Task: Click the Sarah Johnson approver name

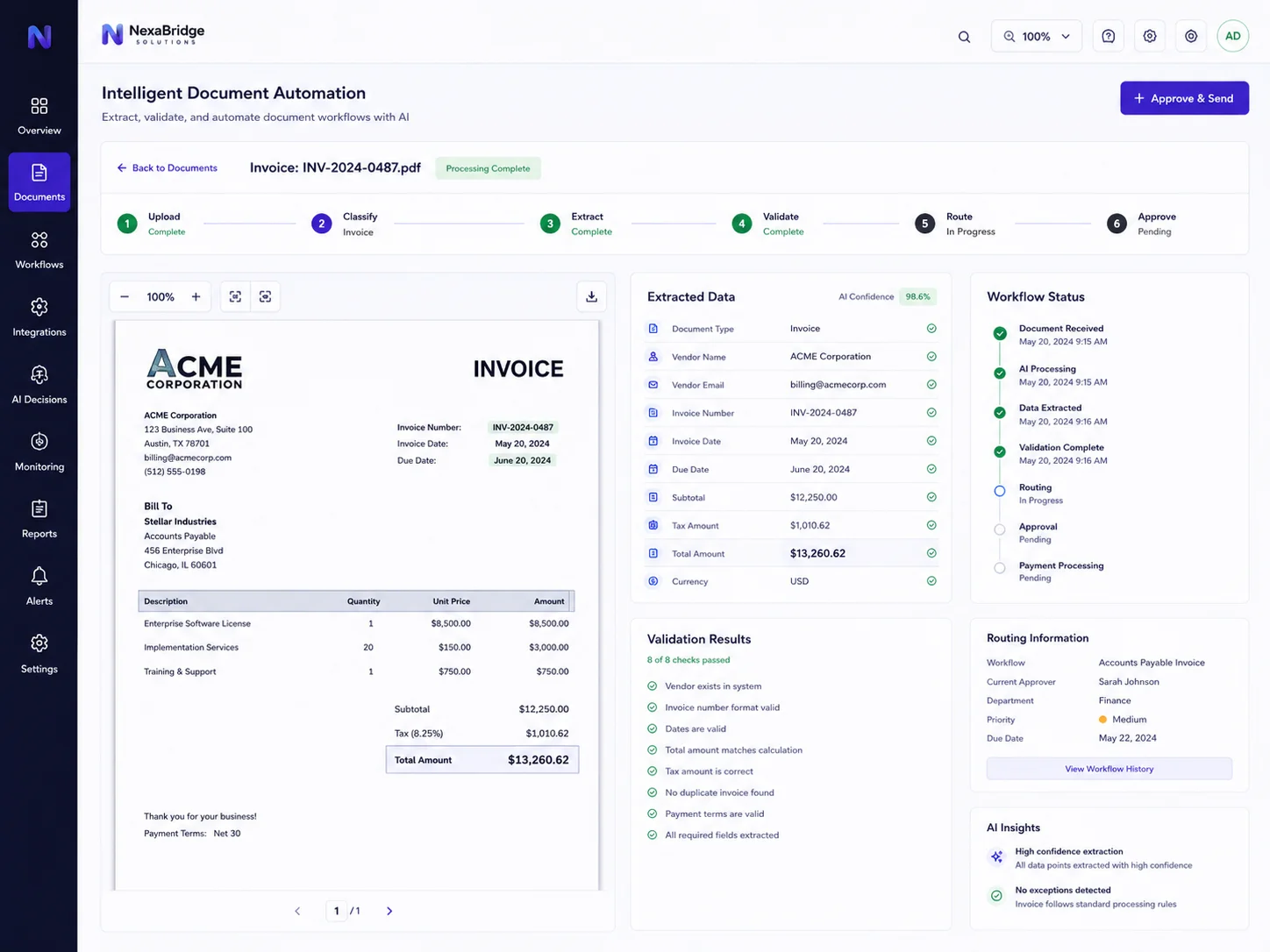Action: click(x=1129, y=682)
